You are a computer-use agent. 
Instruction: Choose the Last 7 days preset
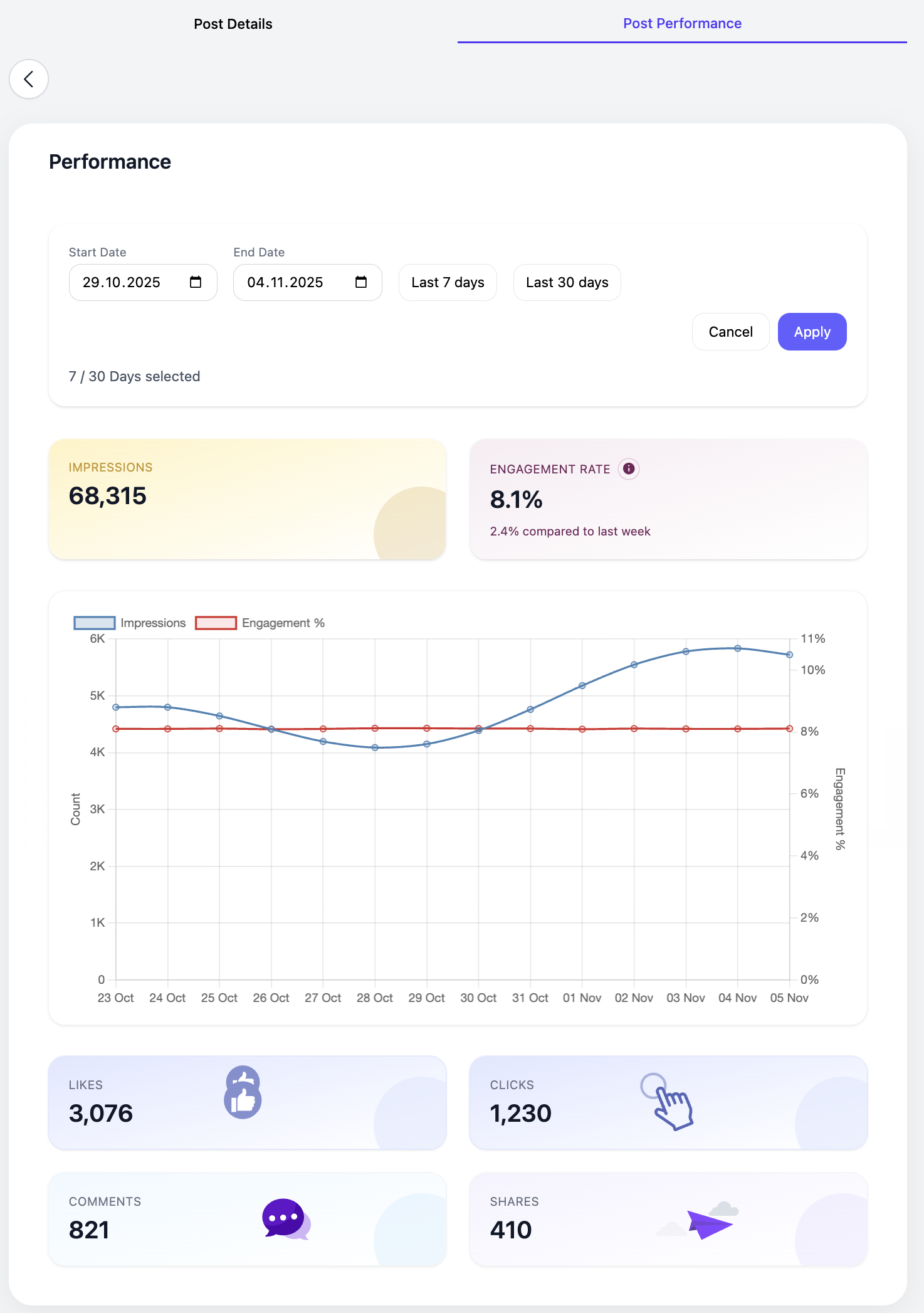click(x=448, y=282)
